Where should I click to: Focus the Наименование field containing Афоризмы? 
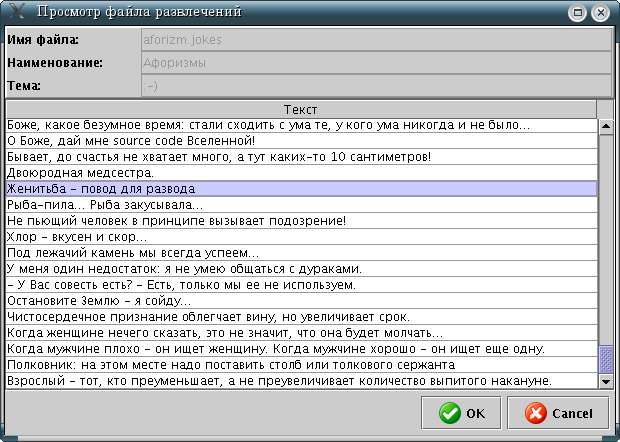[375, 63]
